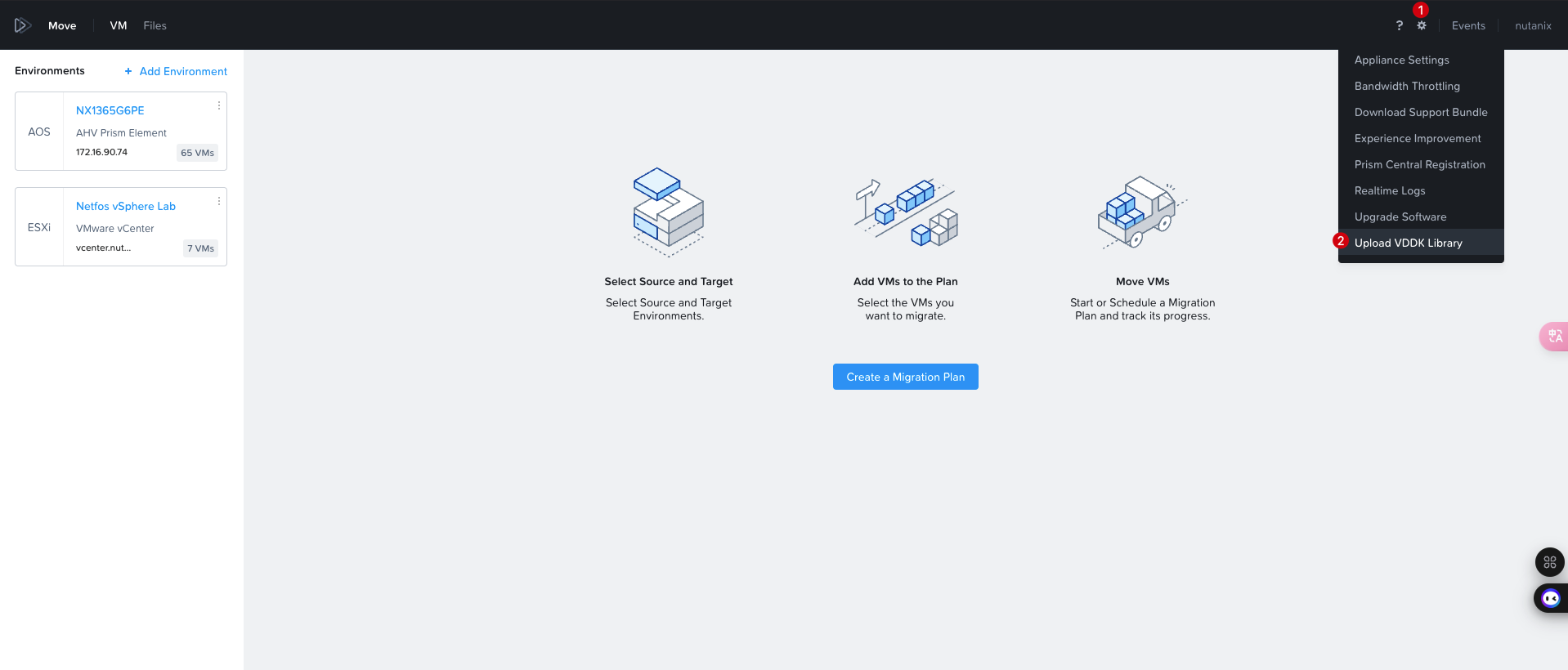Click the plus icon beside Add Environment
The image size is (1568, 670).
pos(128,71)
